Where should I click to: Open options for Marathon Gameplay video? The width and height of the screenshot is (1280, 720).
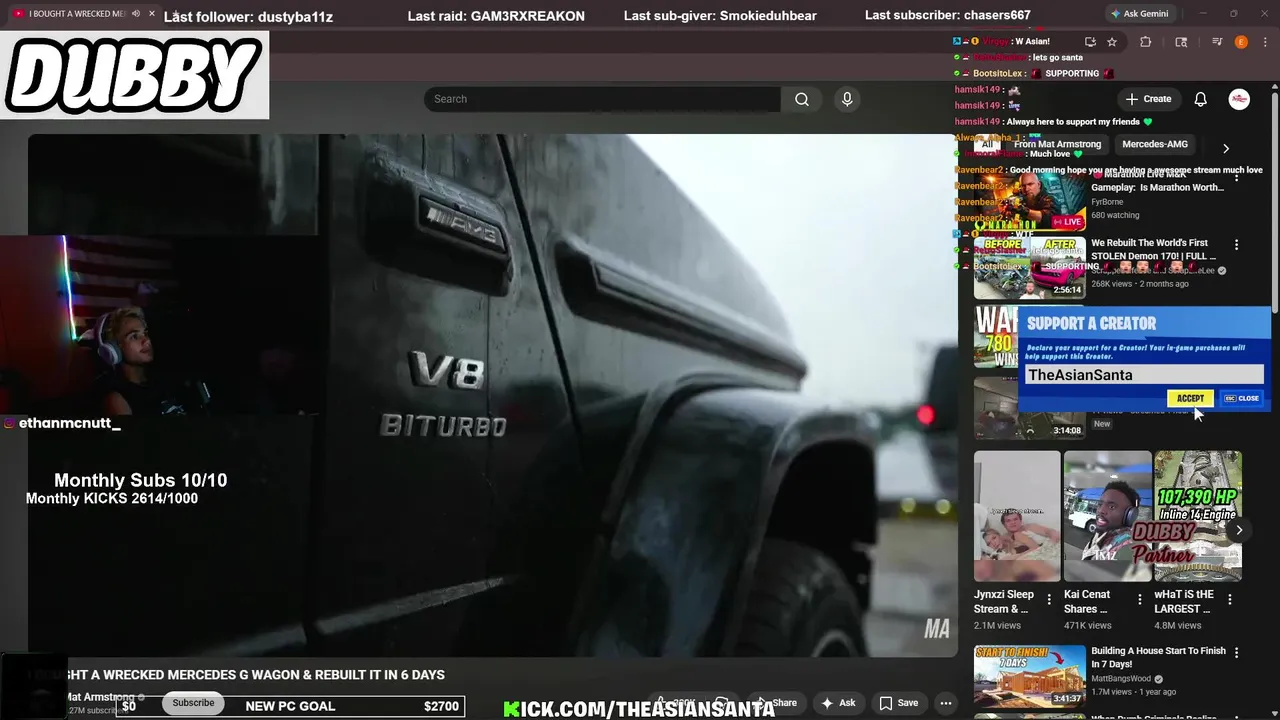tap(1237, 177)
